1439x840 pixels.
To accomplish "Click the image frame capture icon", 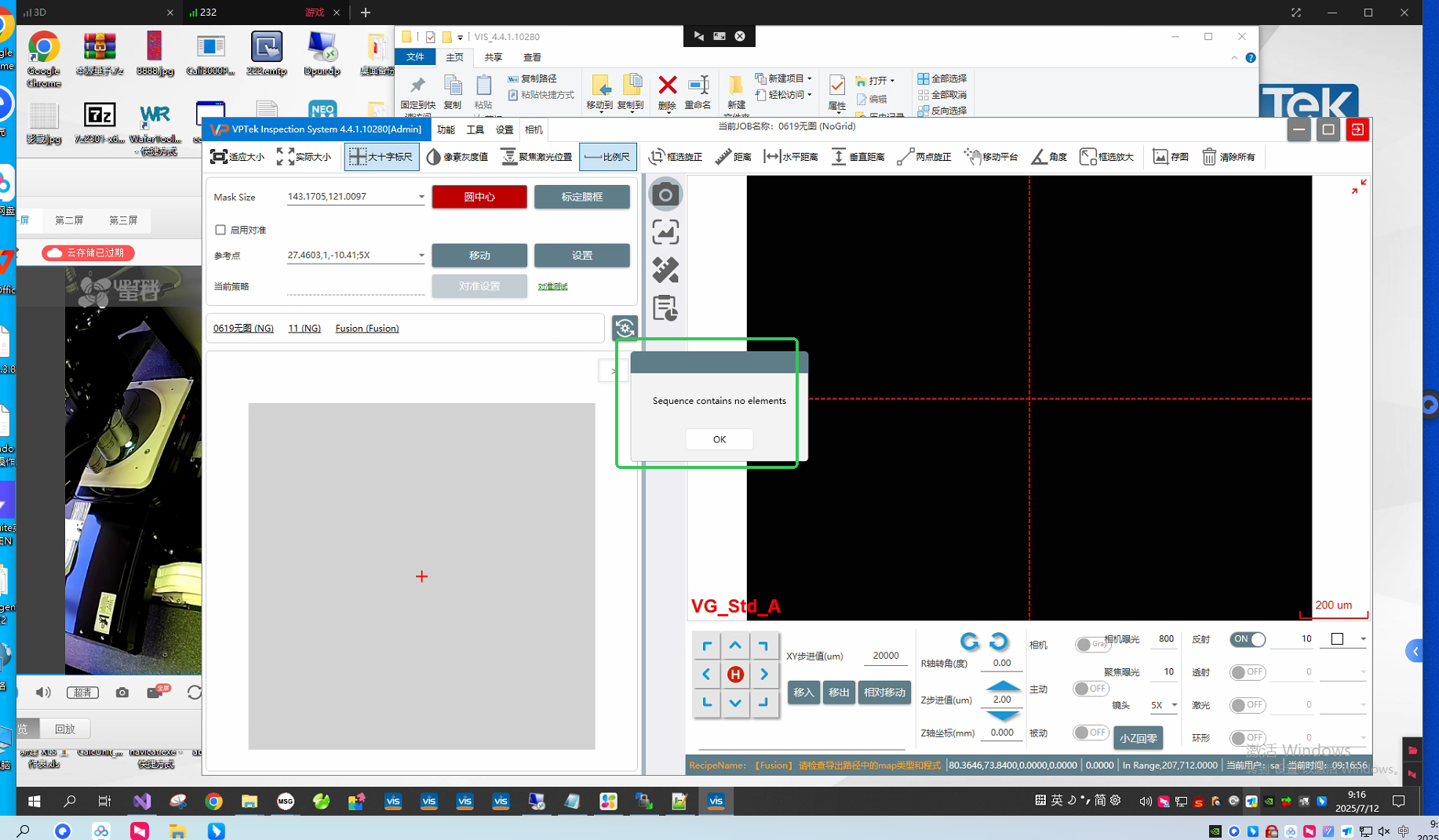I will tap(665, 232).
